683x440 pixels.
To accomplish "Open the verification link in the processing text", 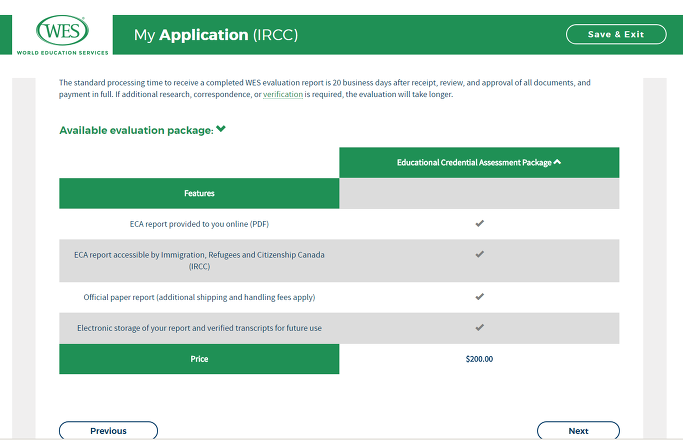I will point(283,94).
